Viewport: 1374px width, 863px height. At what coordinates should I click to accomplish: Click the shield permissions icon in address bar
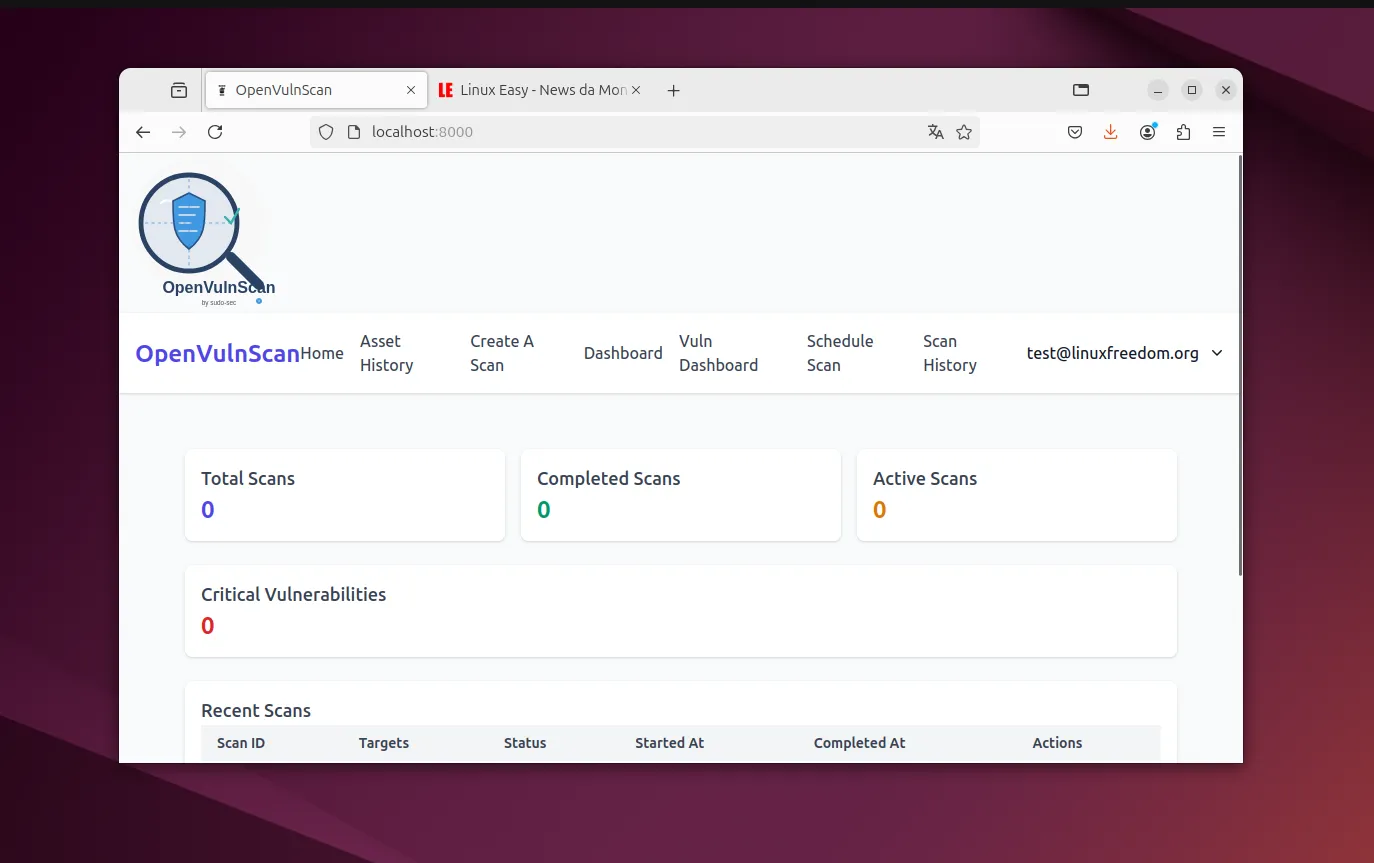326,131
